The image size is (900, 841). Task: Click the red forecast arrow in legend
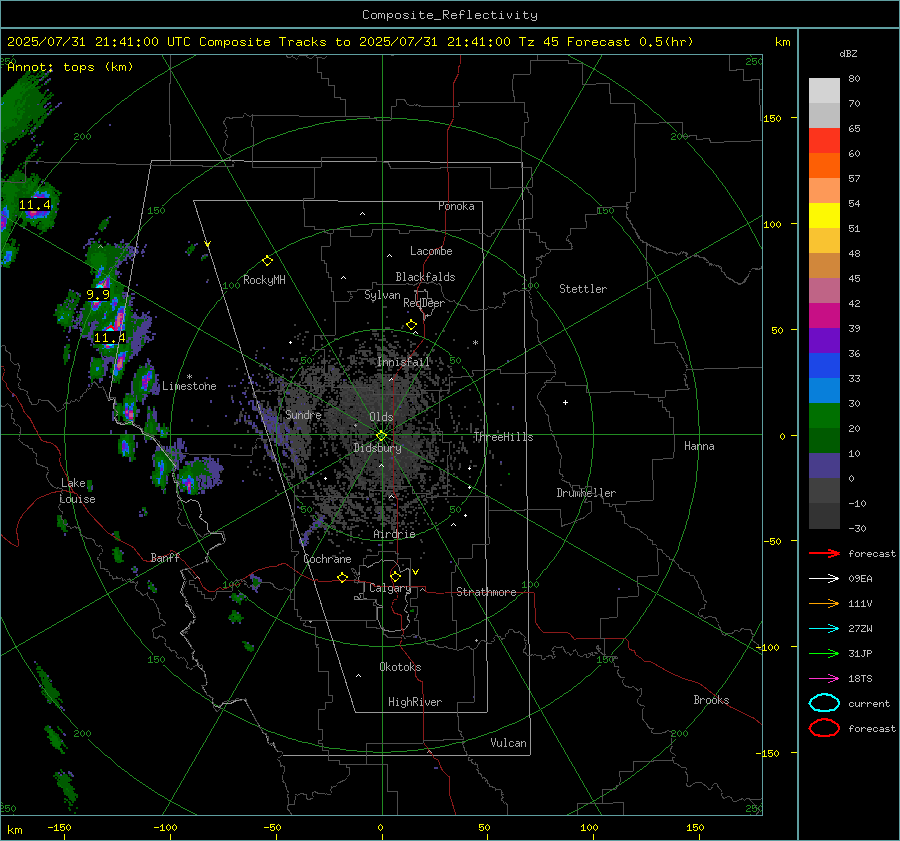pos(824,553)
